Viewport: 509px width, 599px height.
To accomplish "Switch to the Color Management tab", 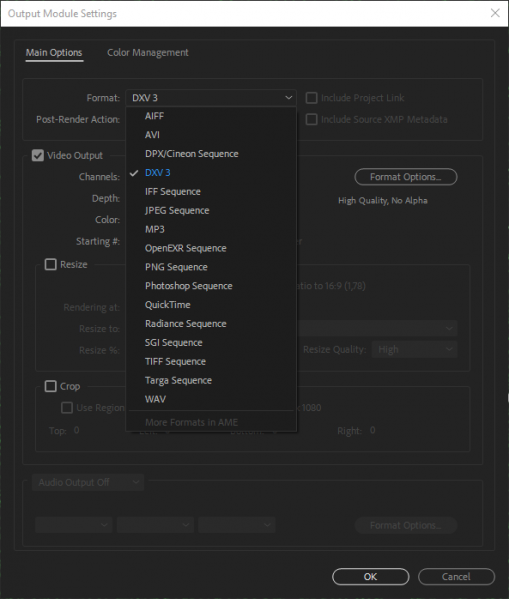I will click(x=148, y=53).
